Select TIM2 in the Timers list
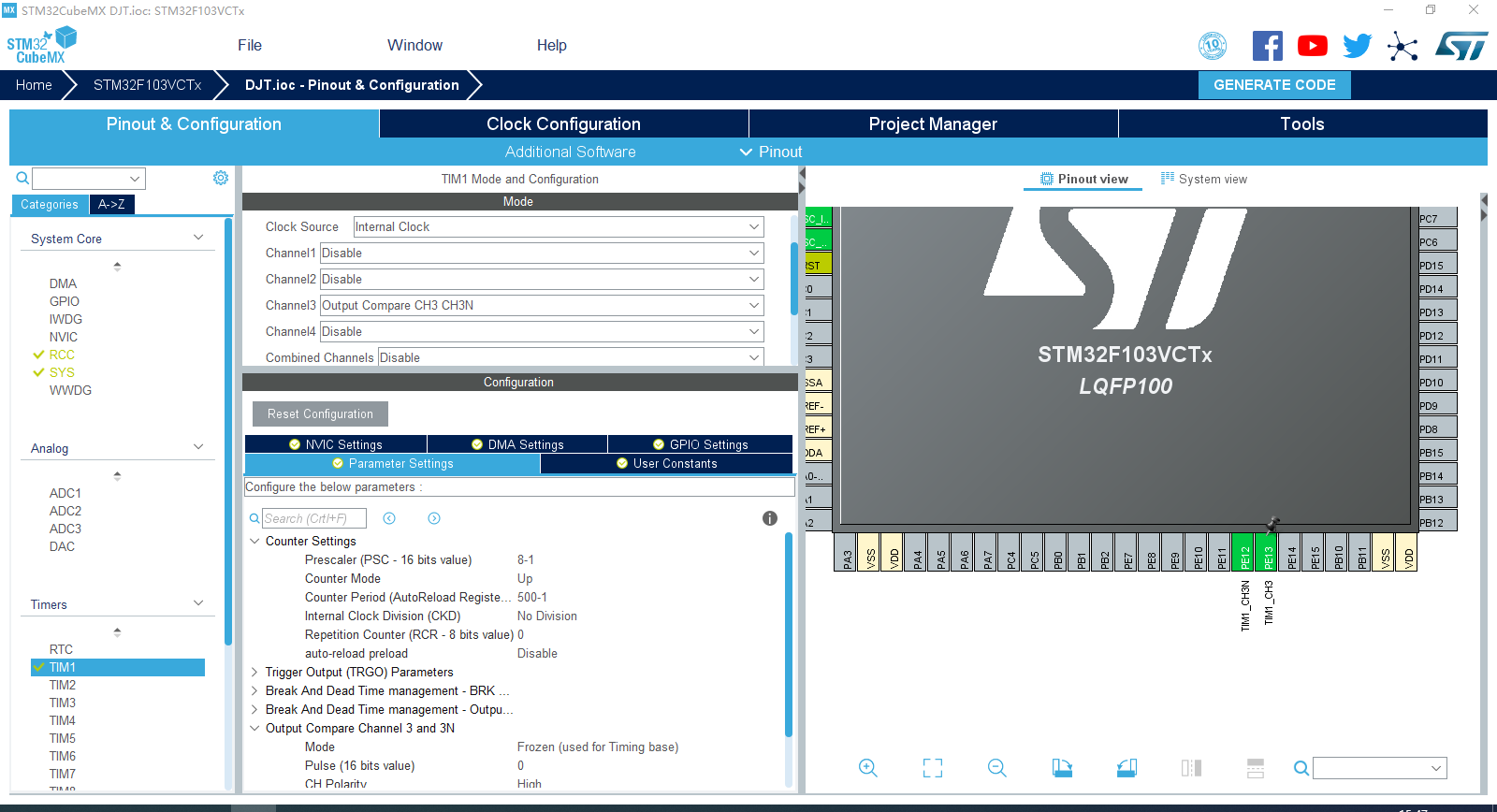Screen dimensions: 1497x812 [x=63, y=685]
